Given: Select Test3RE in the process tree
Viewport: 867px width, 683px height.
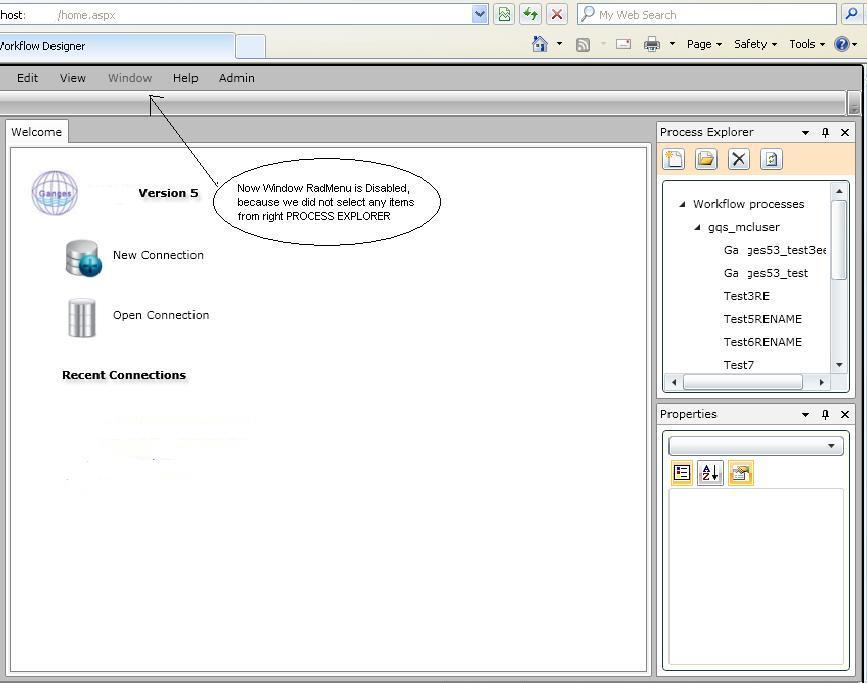Looking at the screenshot, I should pyautogui.click(x=746, y=296).
